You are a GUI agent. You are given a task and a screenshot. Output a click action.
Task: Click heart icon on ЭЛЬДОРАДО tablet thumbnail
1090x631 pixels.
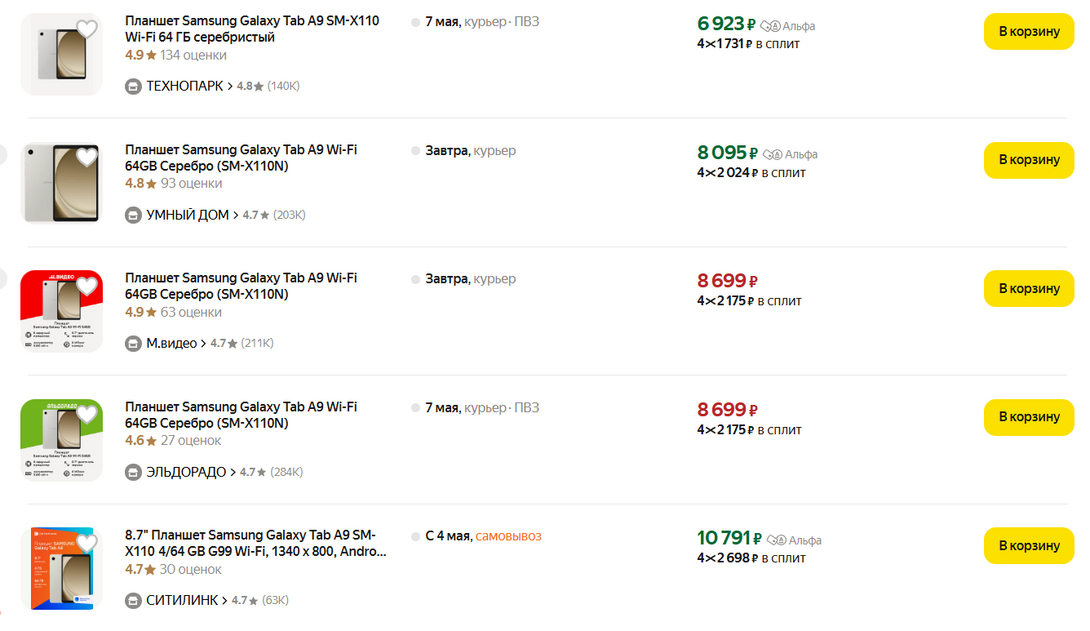pyautogui.click(x=87, y=414)
